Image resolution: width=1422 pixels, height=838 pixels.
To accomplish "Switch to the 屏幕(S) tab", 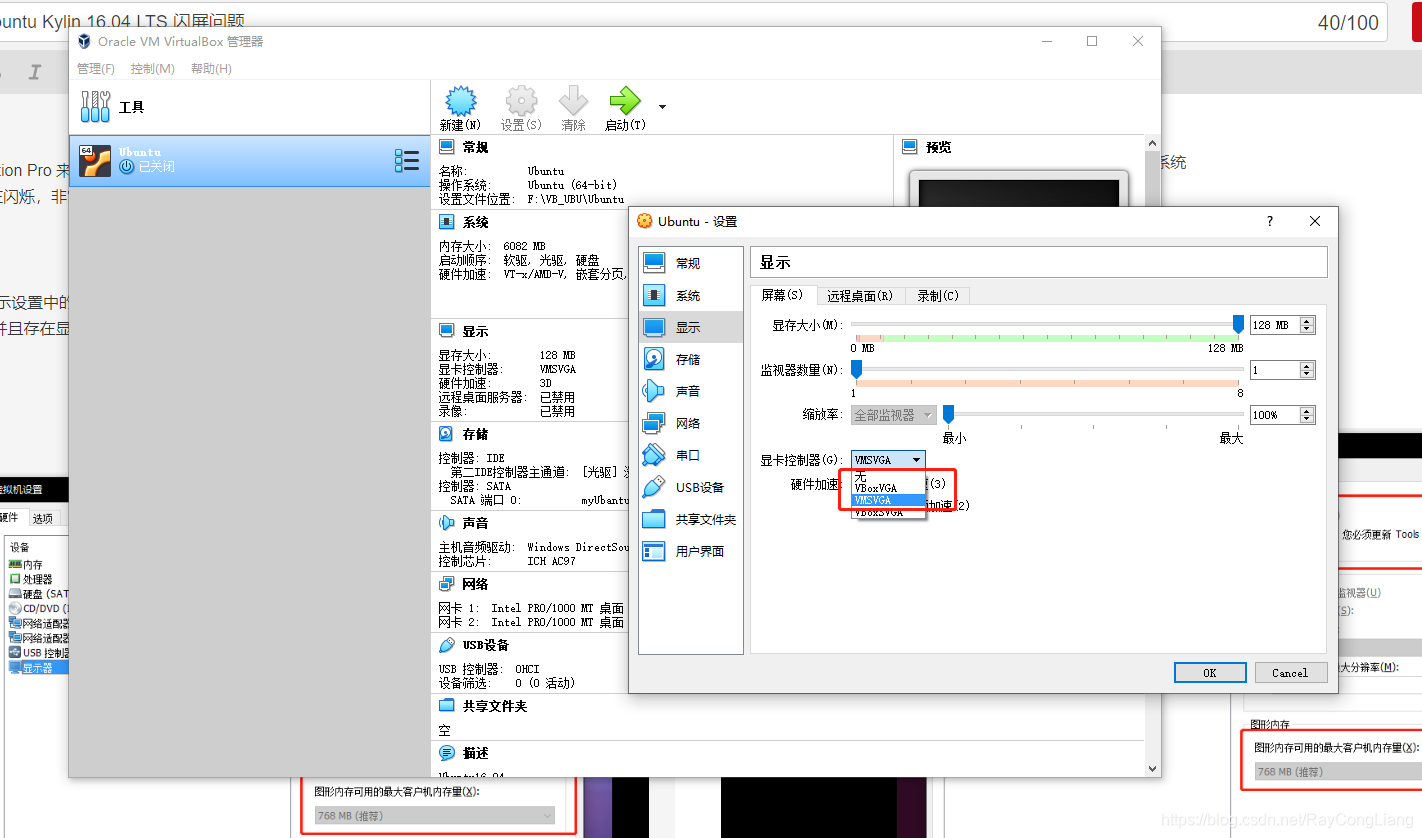I will (783, 295).
